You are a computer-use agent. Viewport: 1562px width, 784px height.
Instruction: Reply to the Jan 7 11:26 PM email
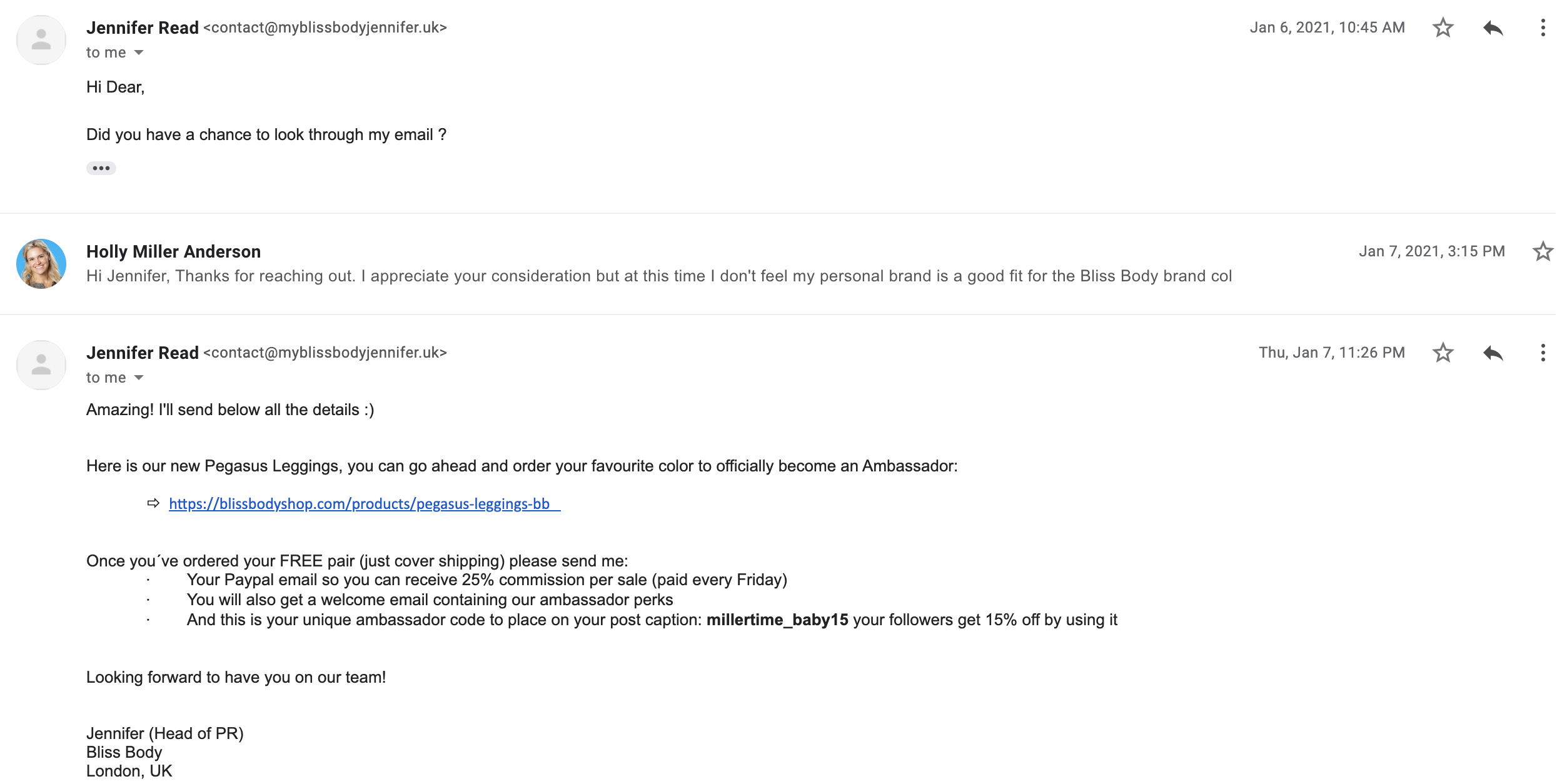1493,353
